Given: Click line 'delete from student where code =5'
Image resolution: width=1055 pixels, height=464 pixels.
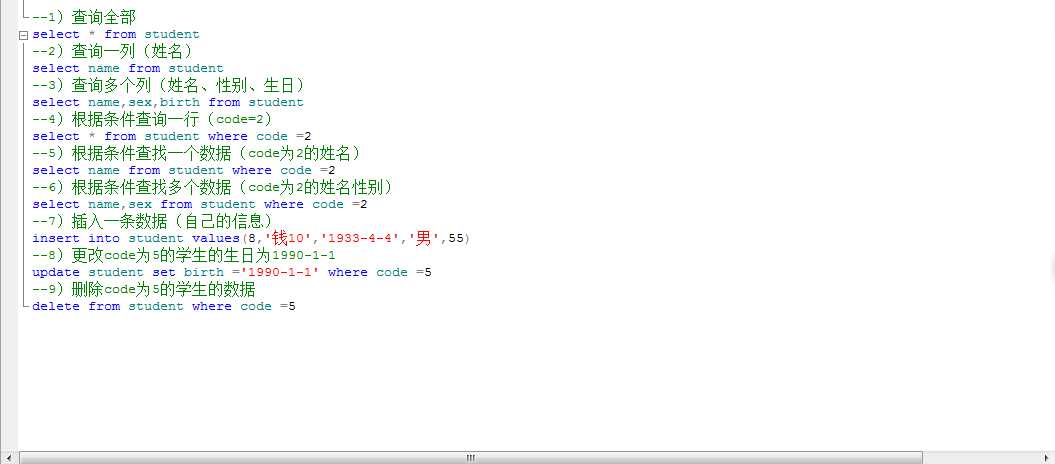Looking at the screenshot, I should pos(164,307).
